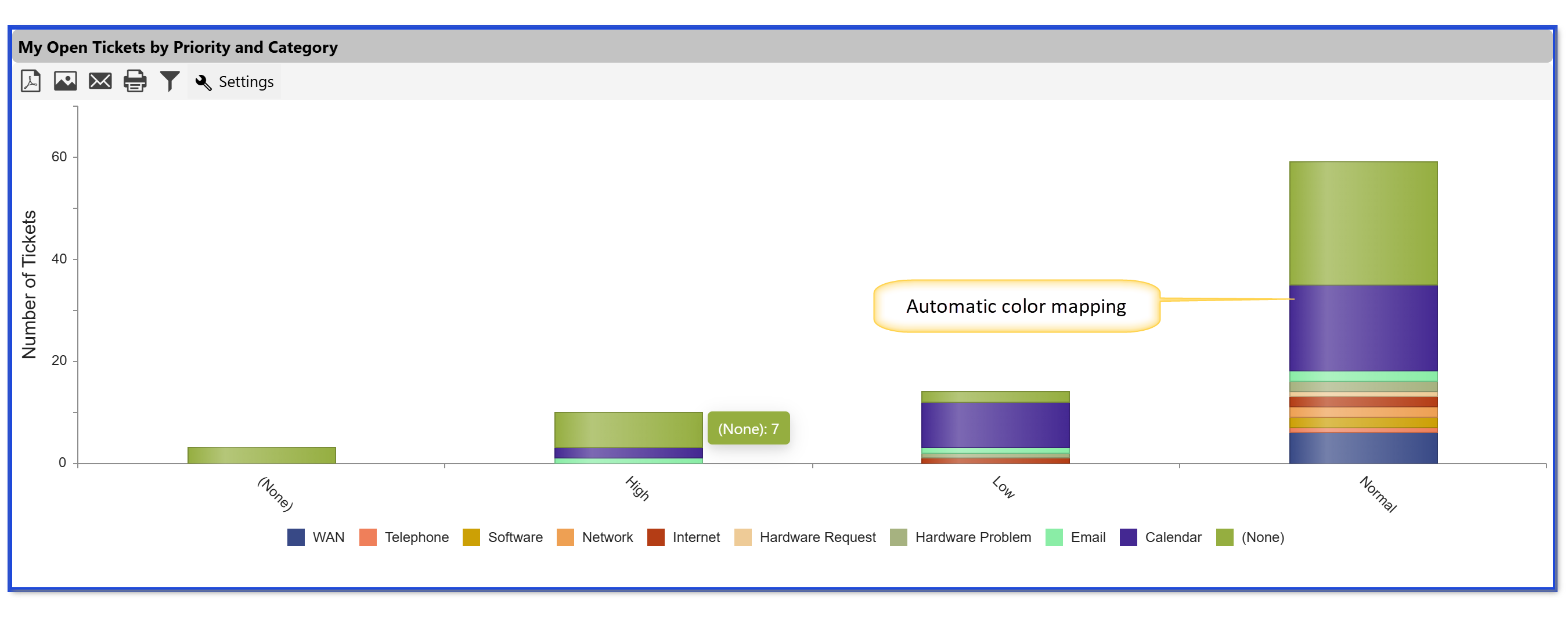Click Hardware Request legend label
Image resolution: width=1568 pixels, height=618 pixels.
(817, 537)
